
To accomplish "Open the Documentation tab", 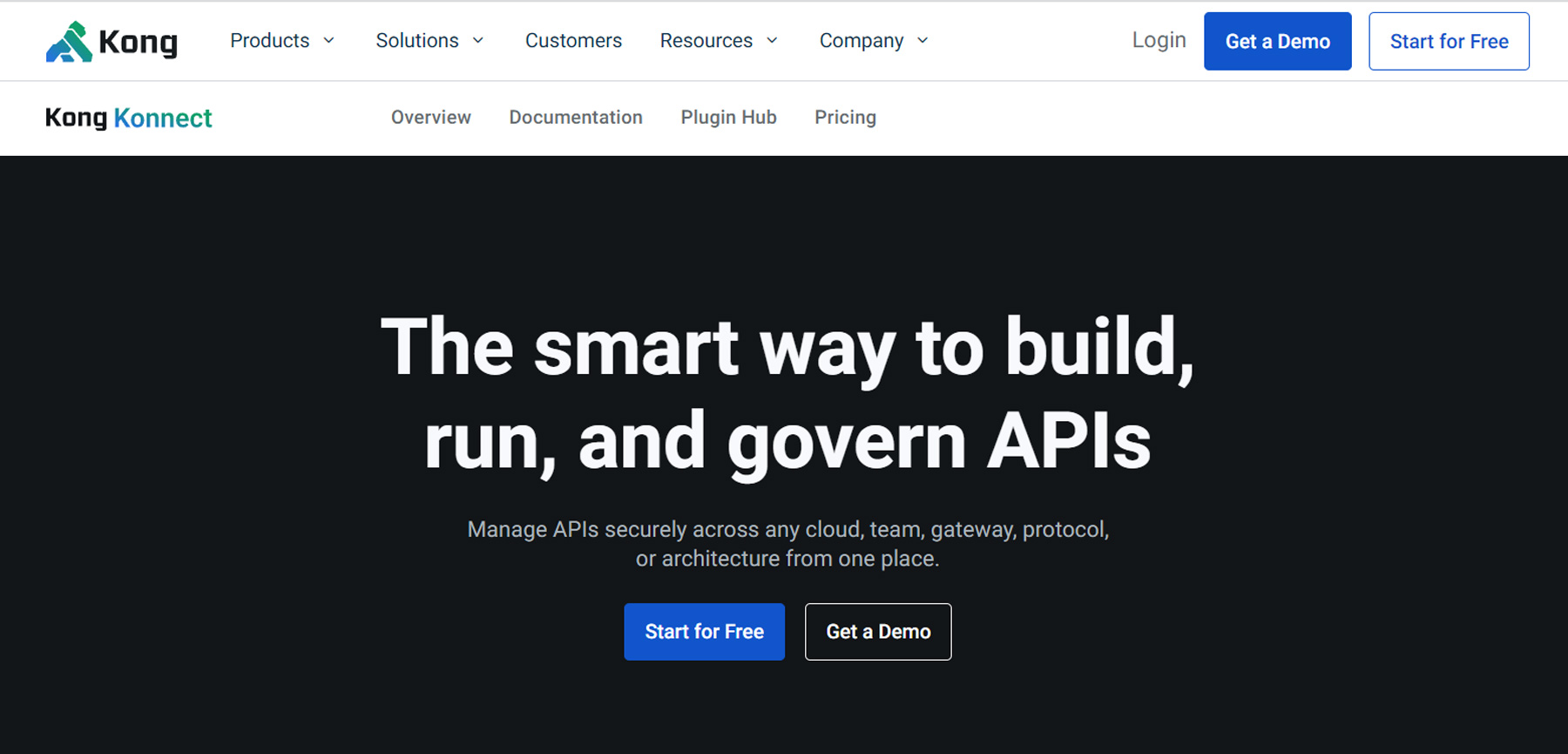I will (x=576, y=117).
